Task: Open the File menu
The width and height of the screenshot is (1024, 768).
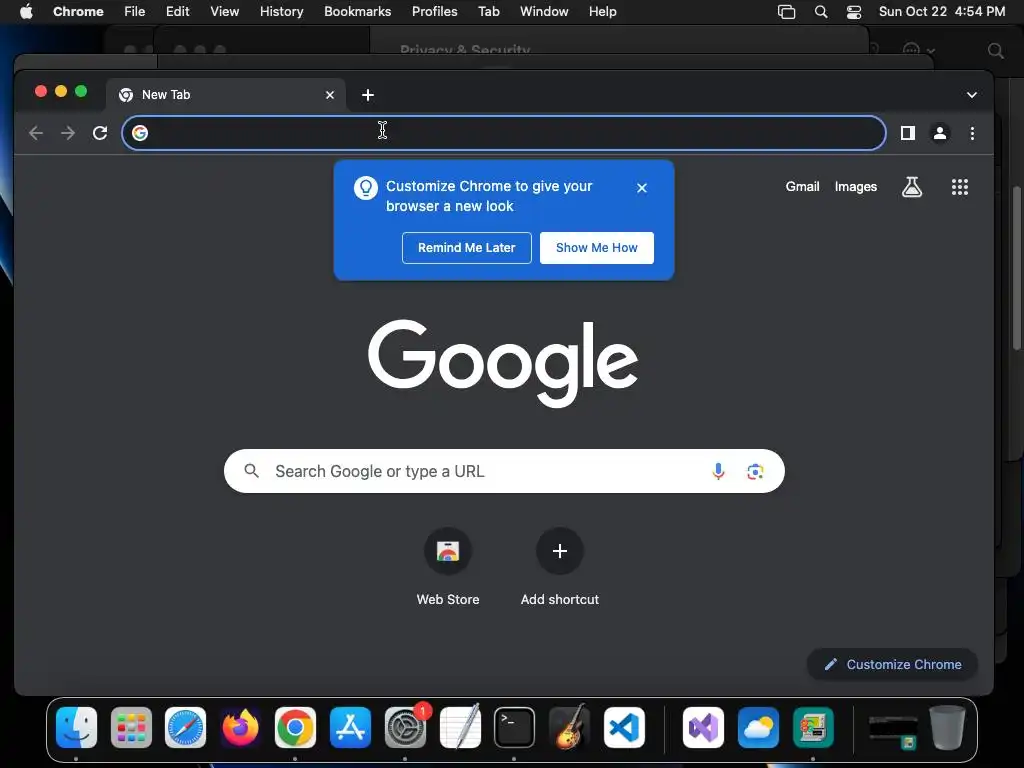Action: [x=135, y=12]
